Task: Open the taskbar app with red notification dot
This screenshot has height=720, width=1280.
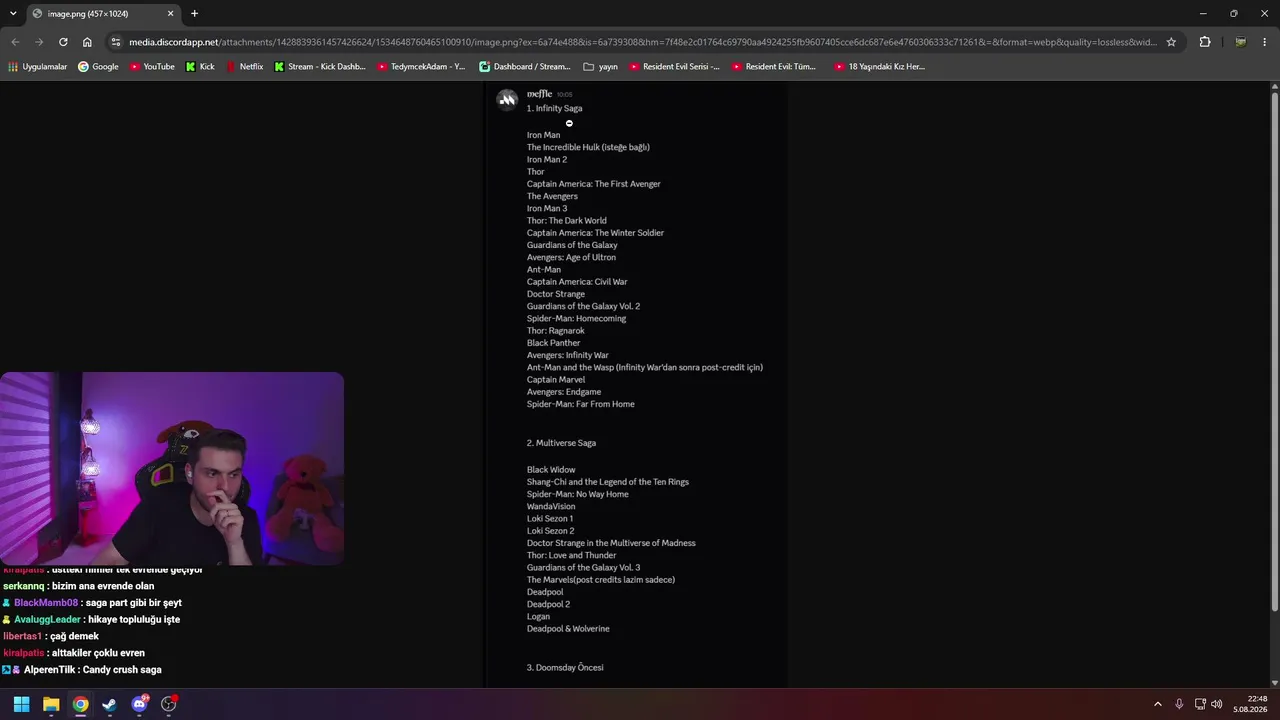Action: tap(169, 704)
